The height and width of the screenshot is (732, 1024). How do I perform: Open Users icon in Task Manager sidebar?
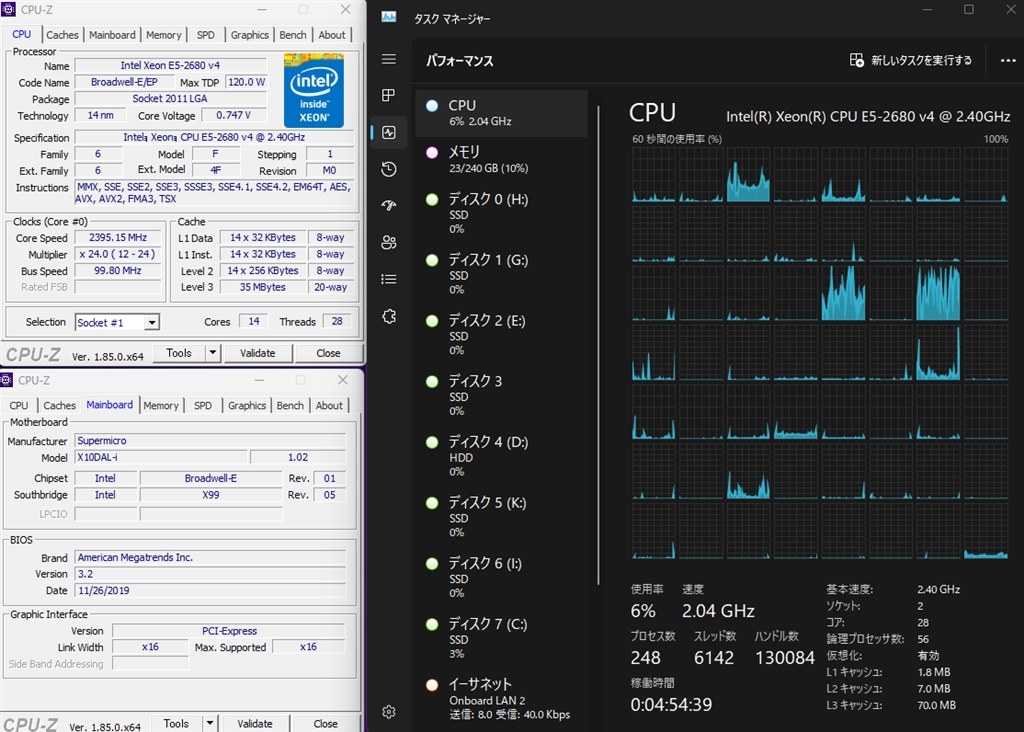click(x=389, y=242)
